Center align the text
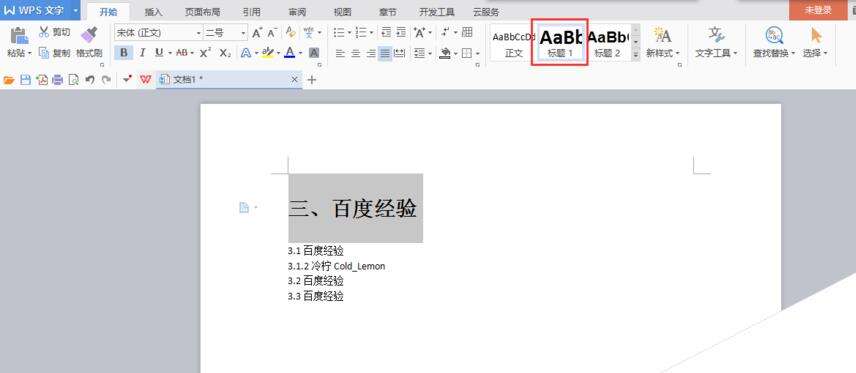This screenshot has height=373, width=856. point(355,54)
